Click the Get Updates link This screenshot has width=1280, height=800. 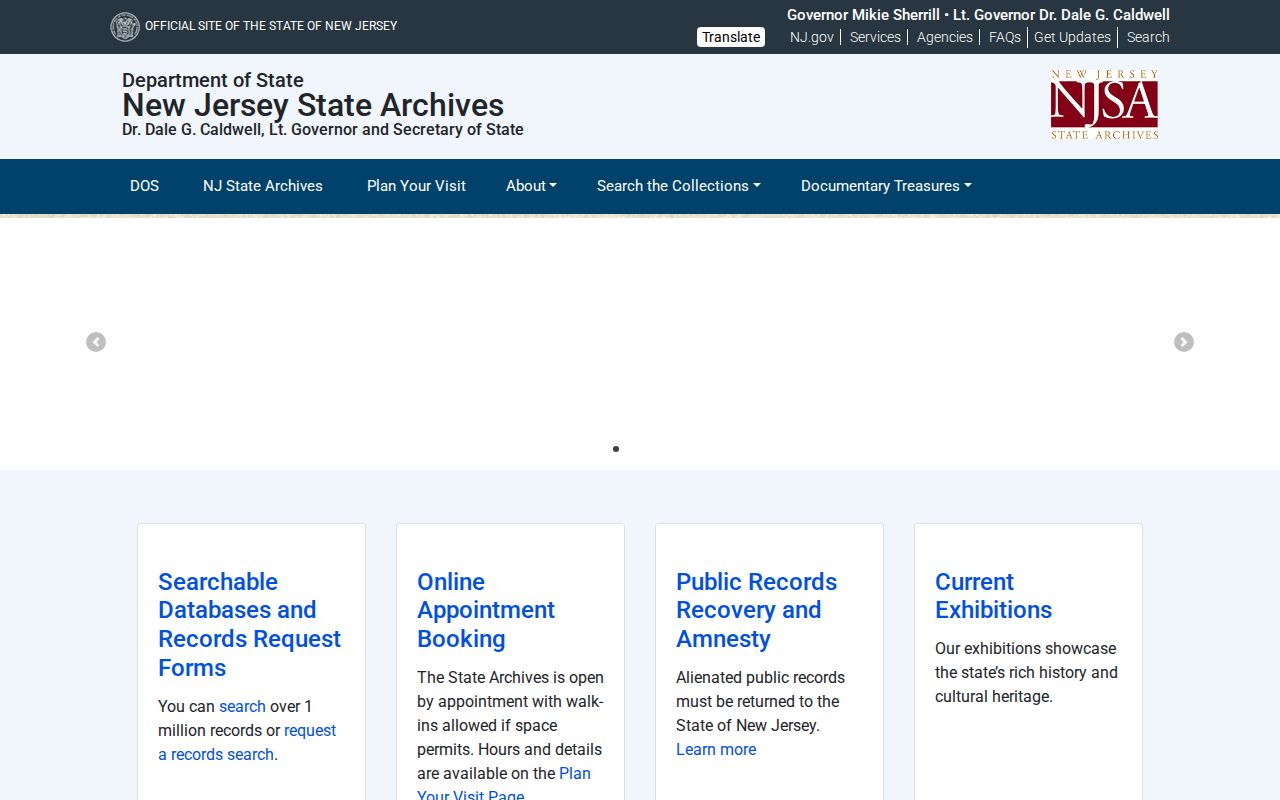1072,37
